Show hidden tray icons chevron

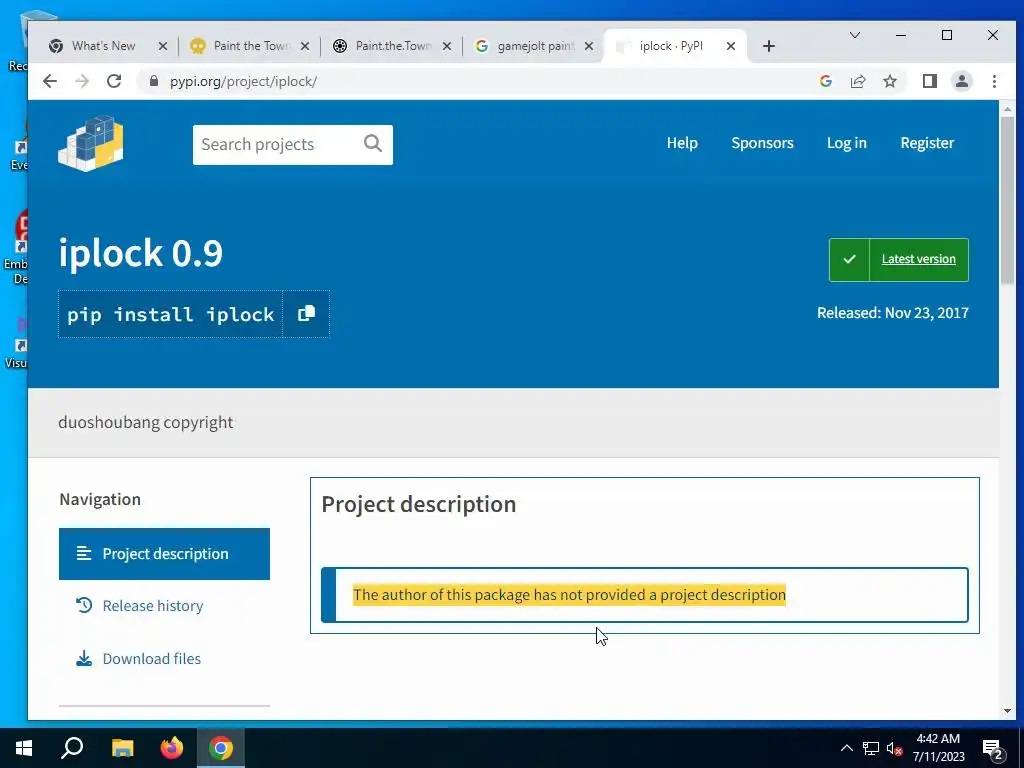[x=846, y=748]
